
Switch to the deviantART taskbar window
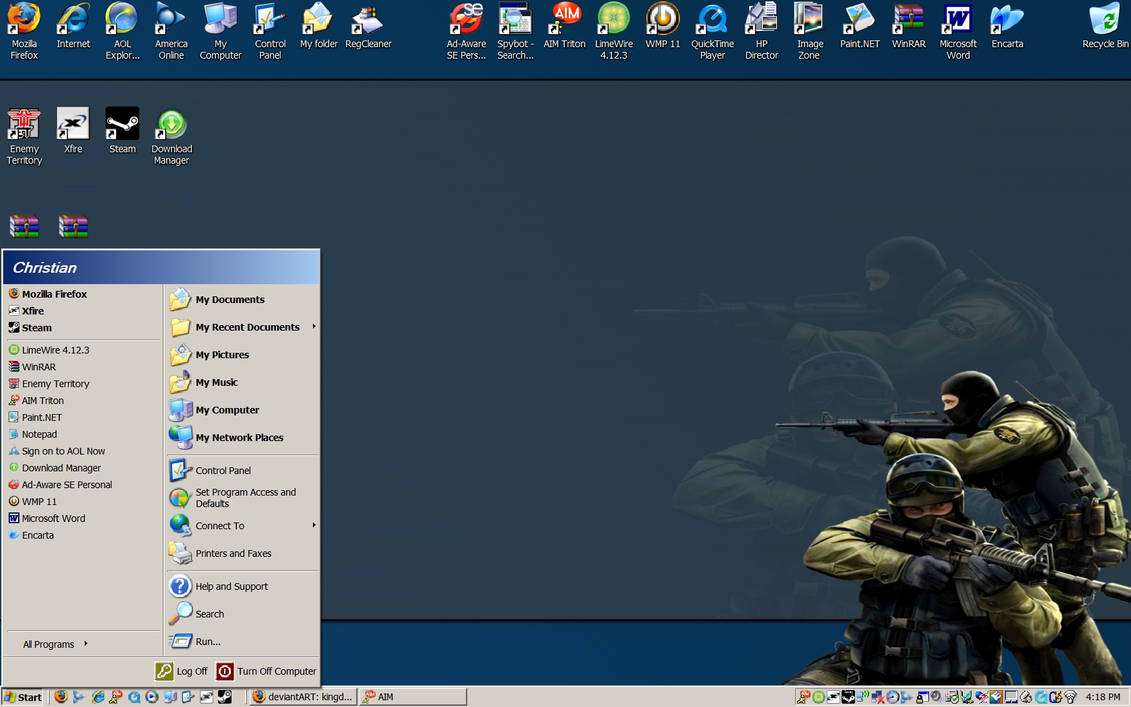302,697
